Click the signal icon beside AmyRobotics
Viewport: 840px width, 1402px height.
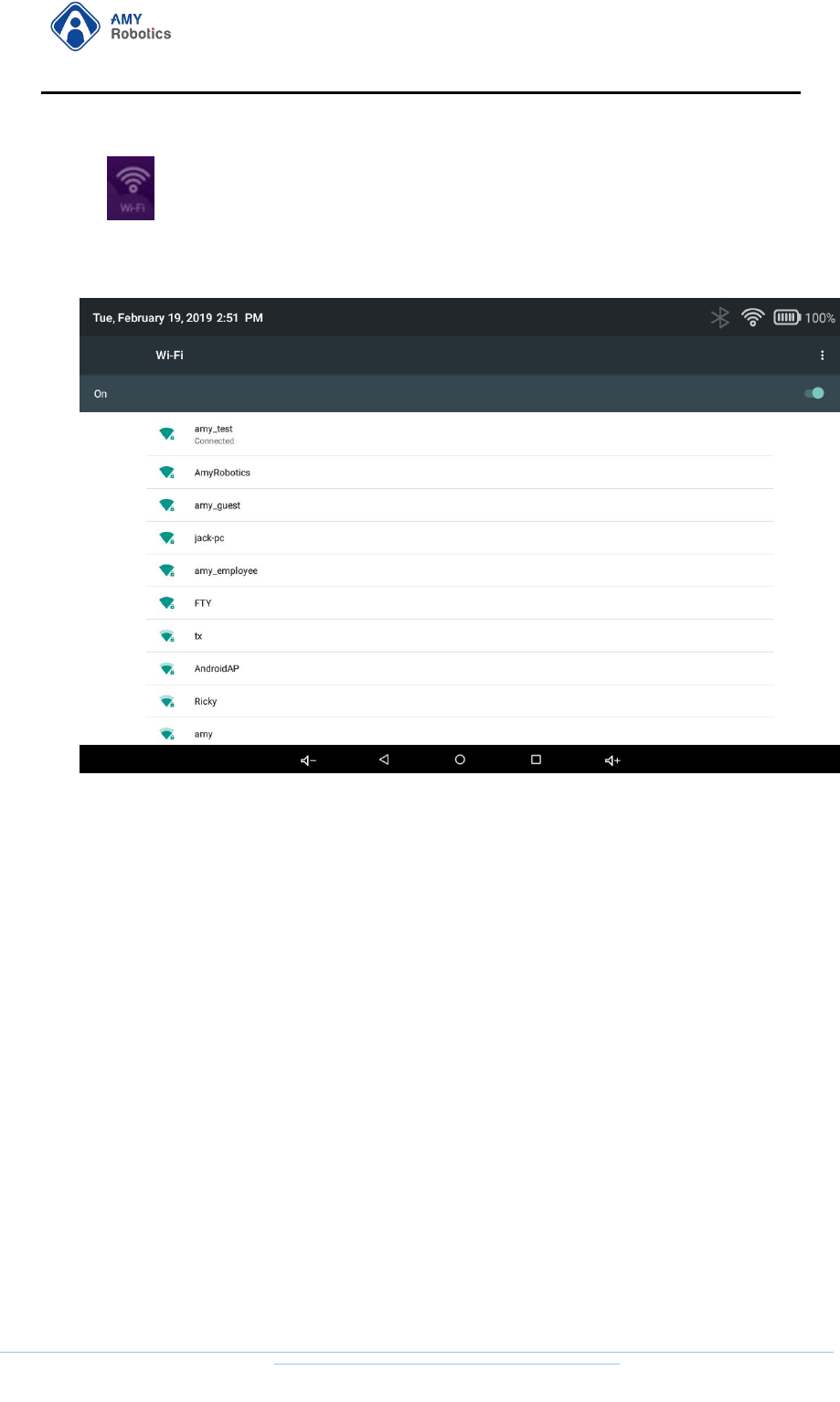coord(167,473)
